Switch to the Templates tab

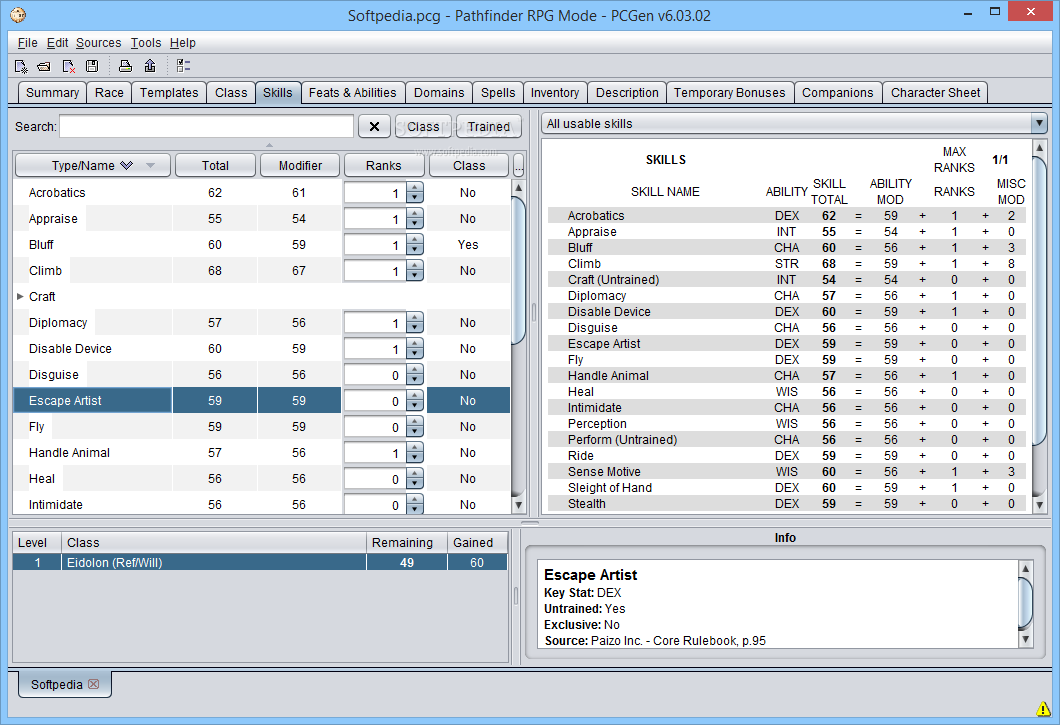tap(169, 93)
